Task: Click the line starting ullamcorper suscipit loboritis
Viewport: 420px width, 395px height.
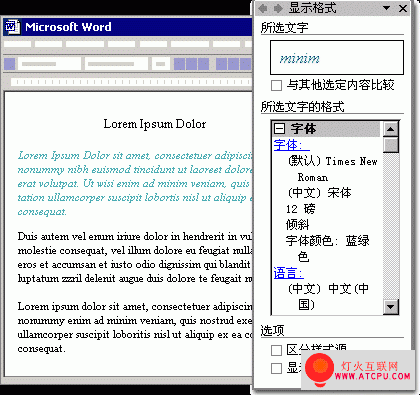Action: (135, 334)
